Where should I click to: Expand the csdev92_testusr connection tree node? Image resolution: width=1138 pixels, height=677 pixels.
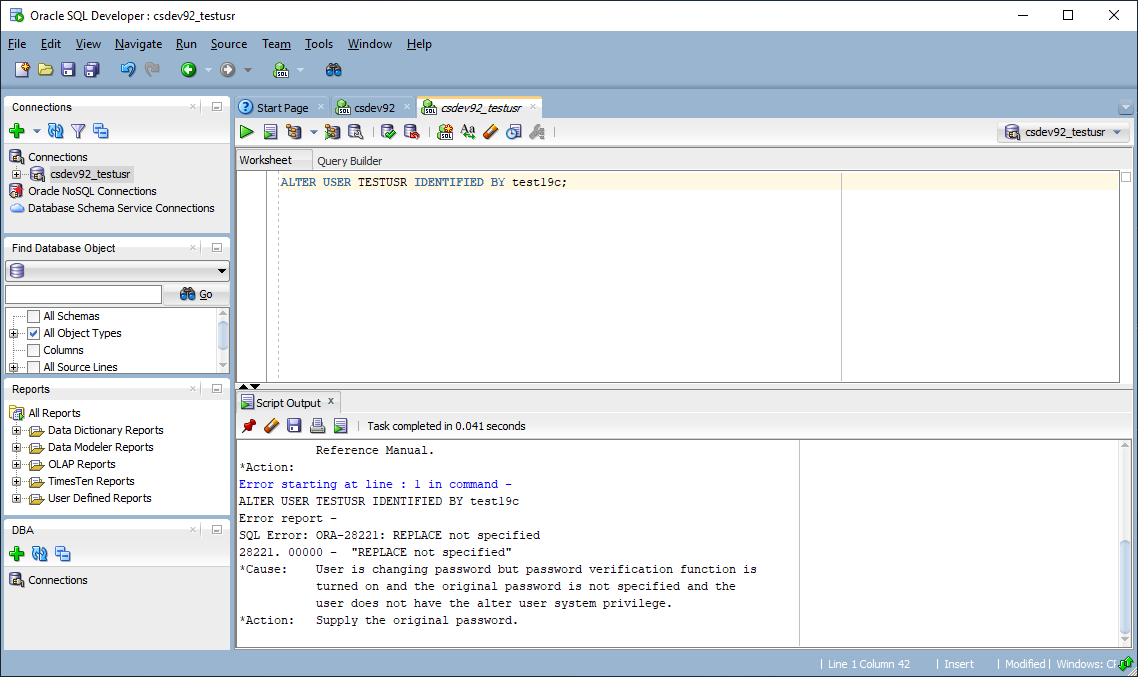16,174
